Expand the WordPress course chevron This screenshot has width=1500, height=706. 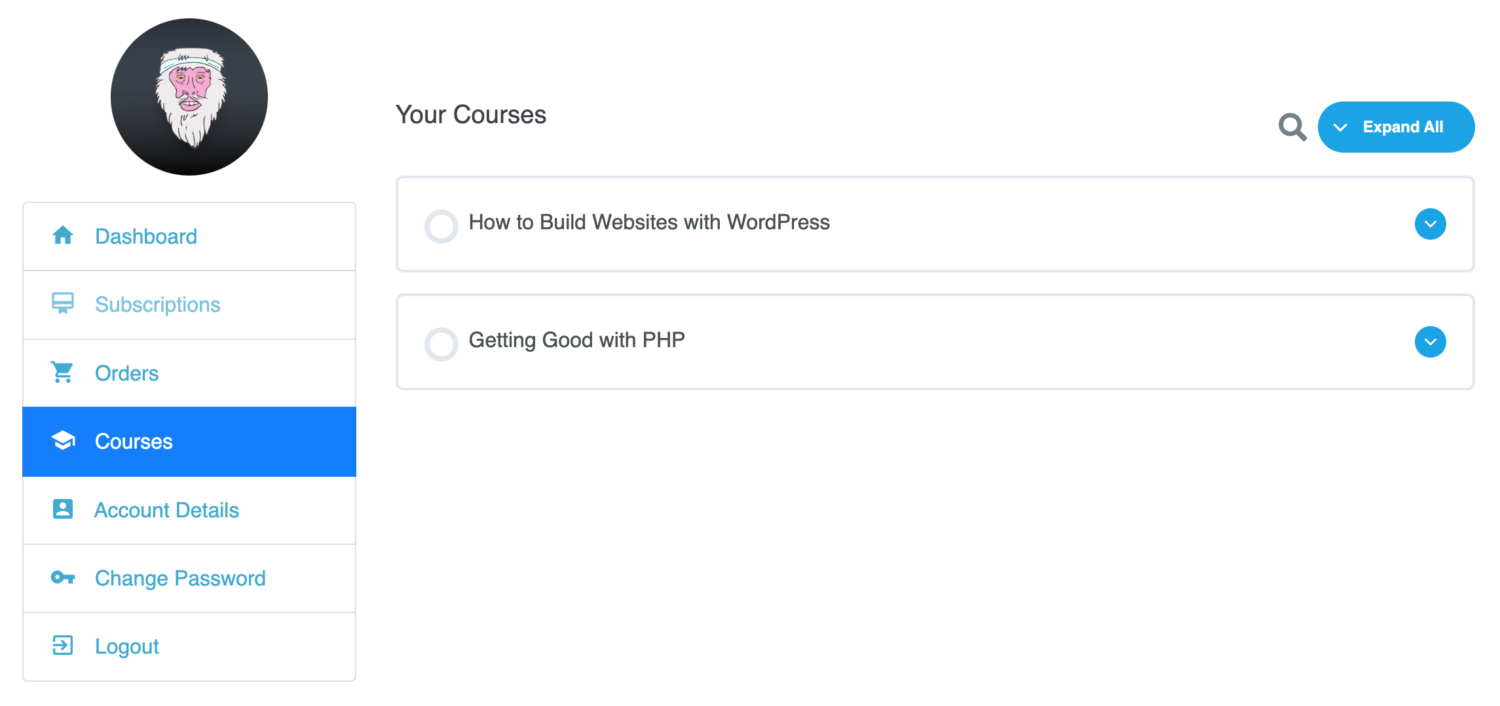click(1430, 224)
